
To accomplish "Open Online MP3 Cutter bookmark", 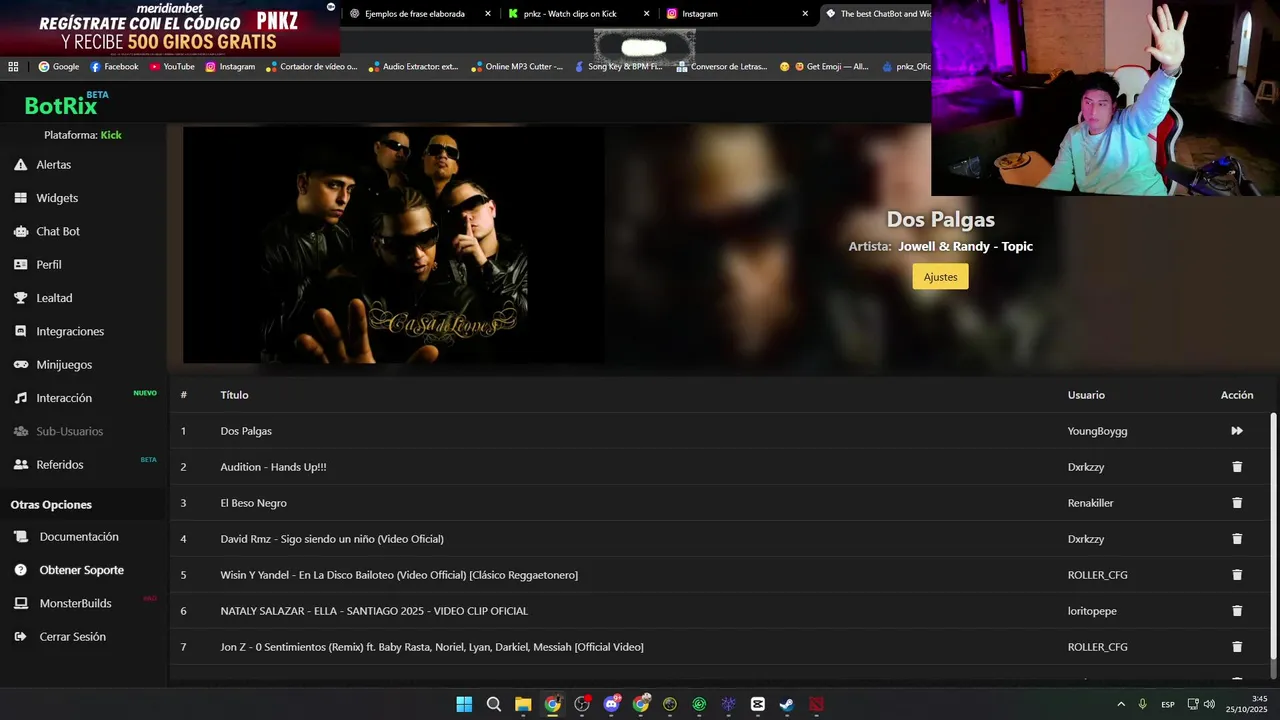I will pyautogui.click(x=516, y=67).
